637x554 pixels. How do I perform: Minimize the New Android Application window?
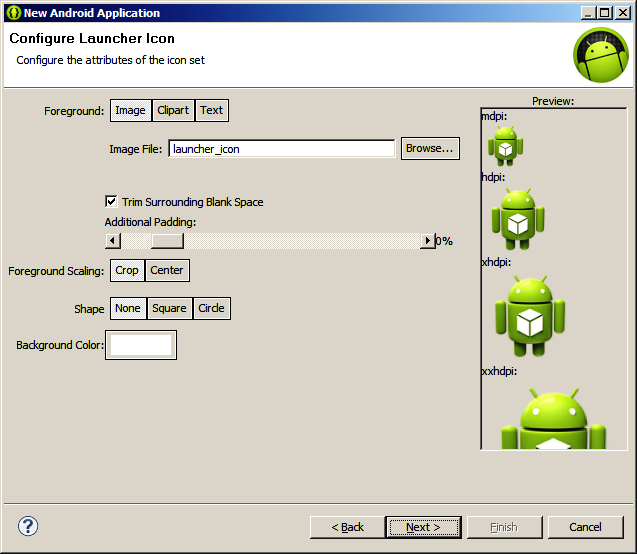click(x=588, y=13)
